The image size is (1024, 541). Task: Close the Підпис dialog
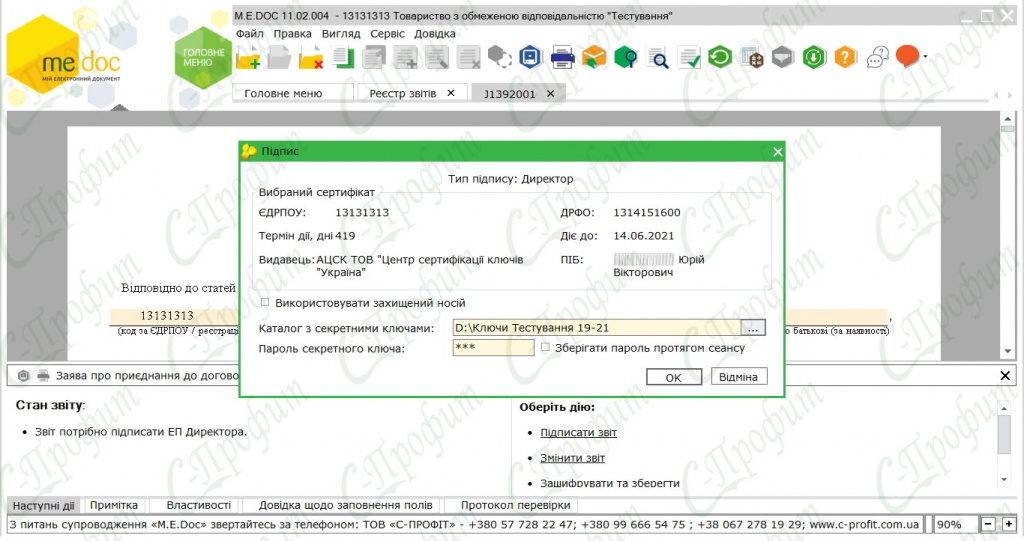click(x=777, y=152)
